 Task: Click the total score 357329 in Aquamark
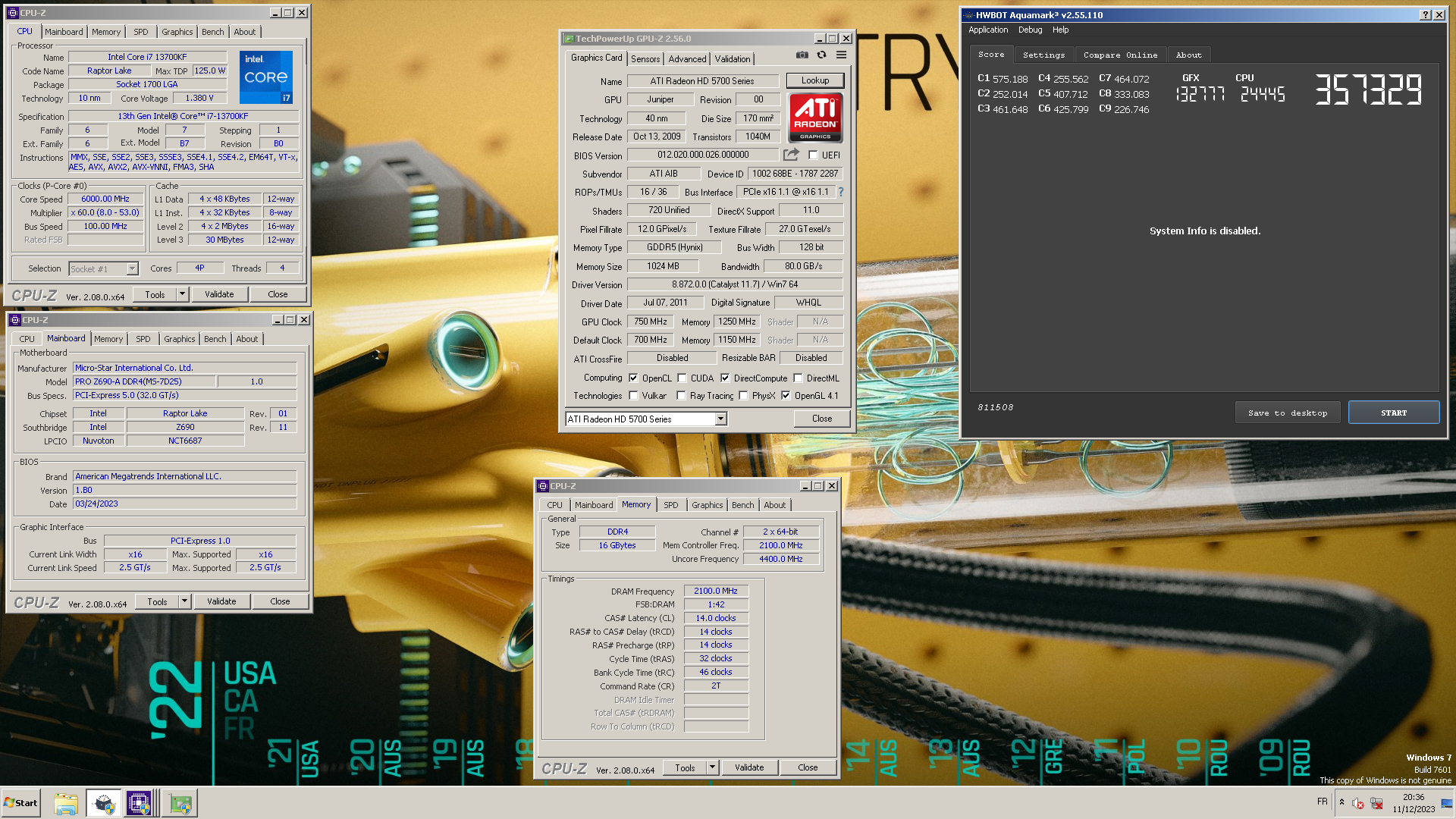[1367, 89]
